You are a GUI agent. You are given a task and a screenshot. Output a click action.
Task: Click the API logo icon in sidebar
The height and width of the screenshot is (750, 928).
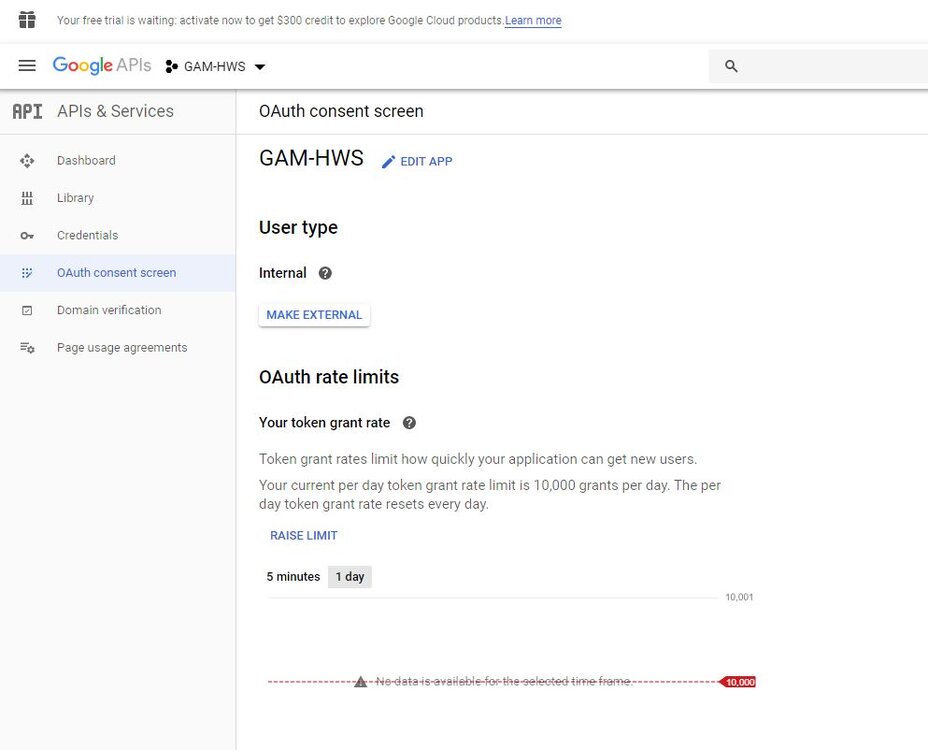pyautogui.click(x=27, y=111)
